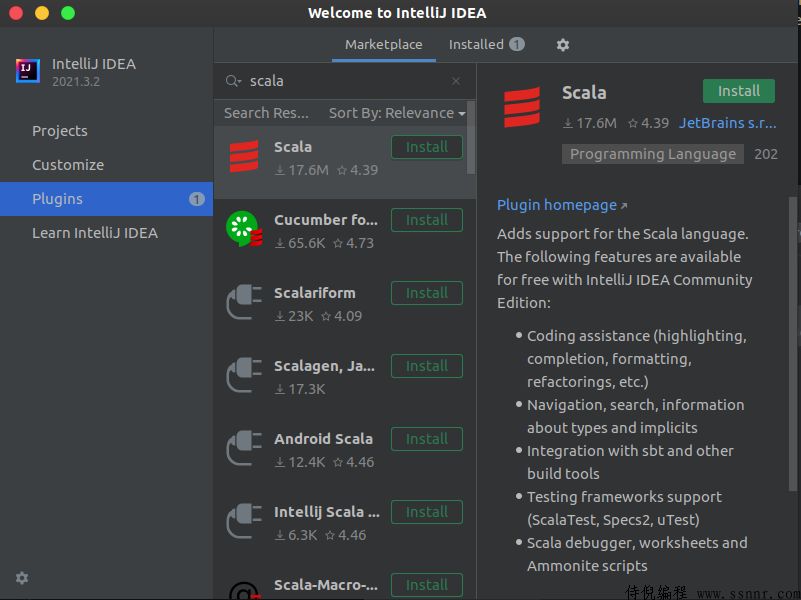Focus the plugin search field

click(347, 81)
